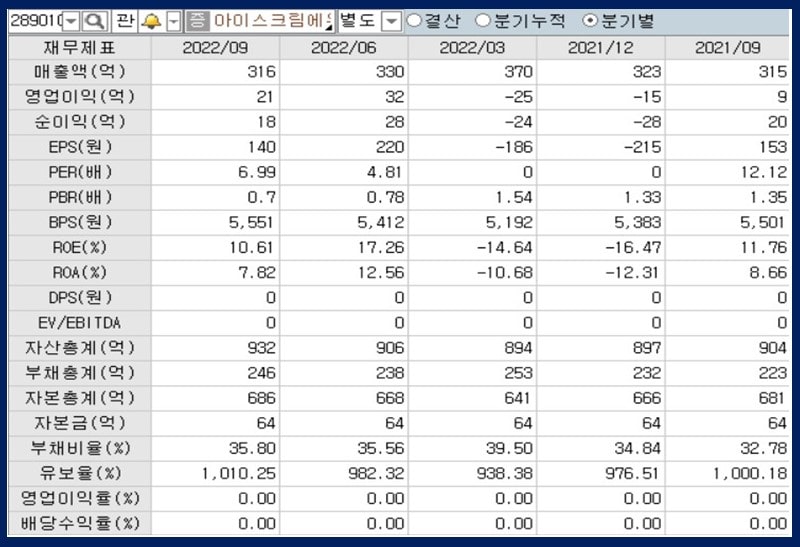Image resolution: width=800 pixels, height=547 pixels.
Task: Click the 2022/06 column header
Action: [x=344, y=47]
